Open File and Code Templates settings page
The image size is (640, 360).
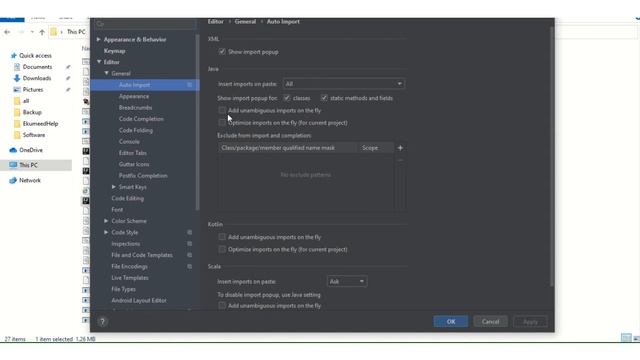(x=142, y=255)
